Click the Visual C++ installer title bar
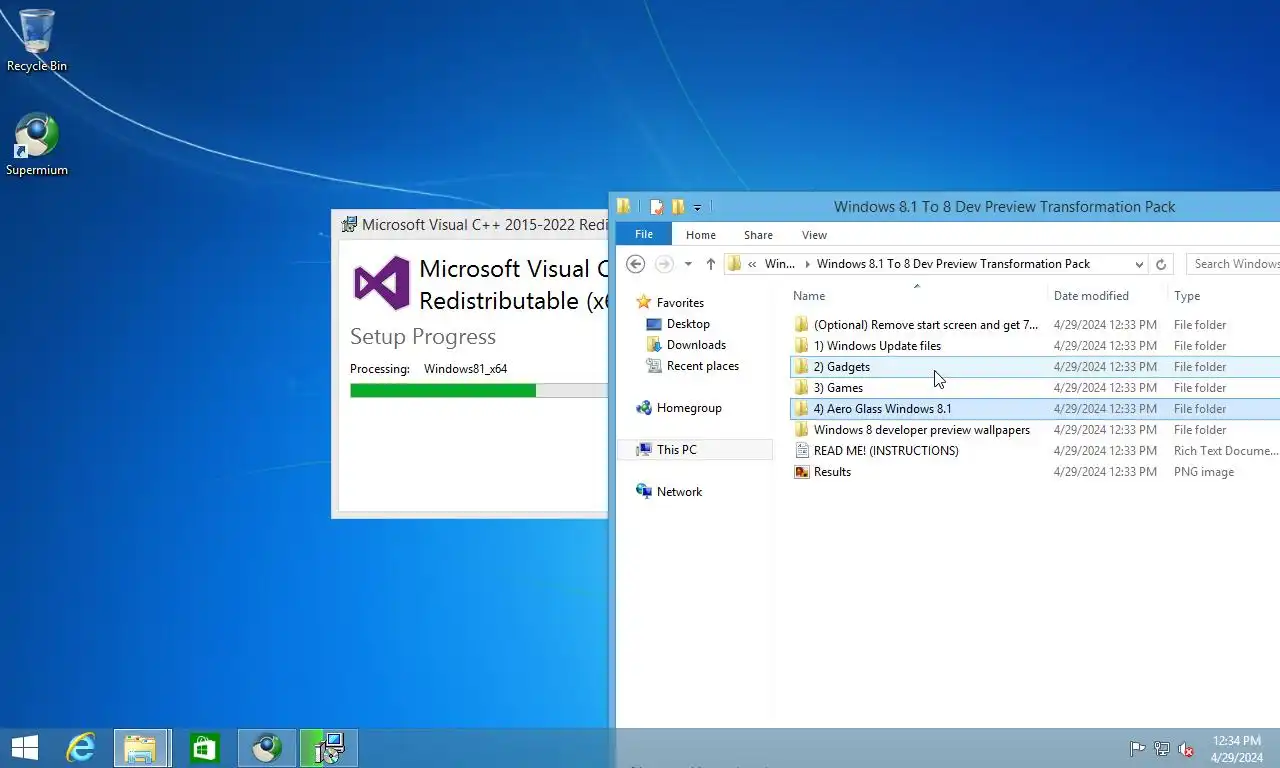Viewport: 1280px width, 768px height. pyautogui.click(x=472, y=224)
